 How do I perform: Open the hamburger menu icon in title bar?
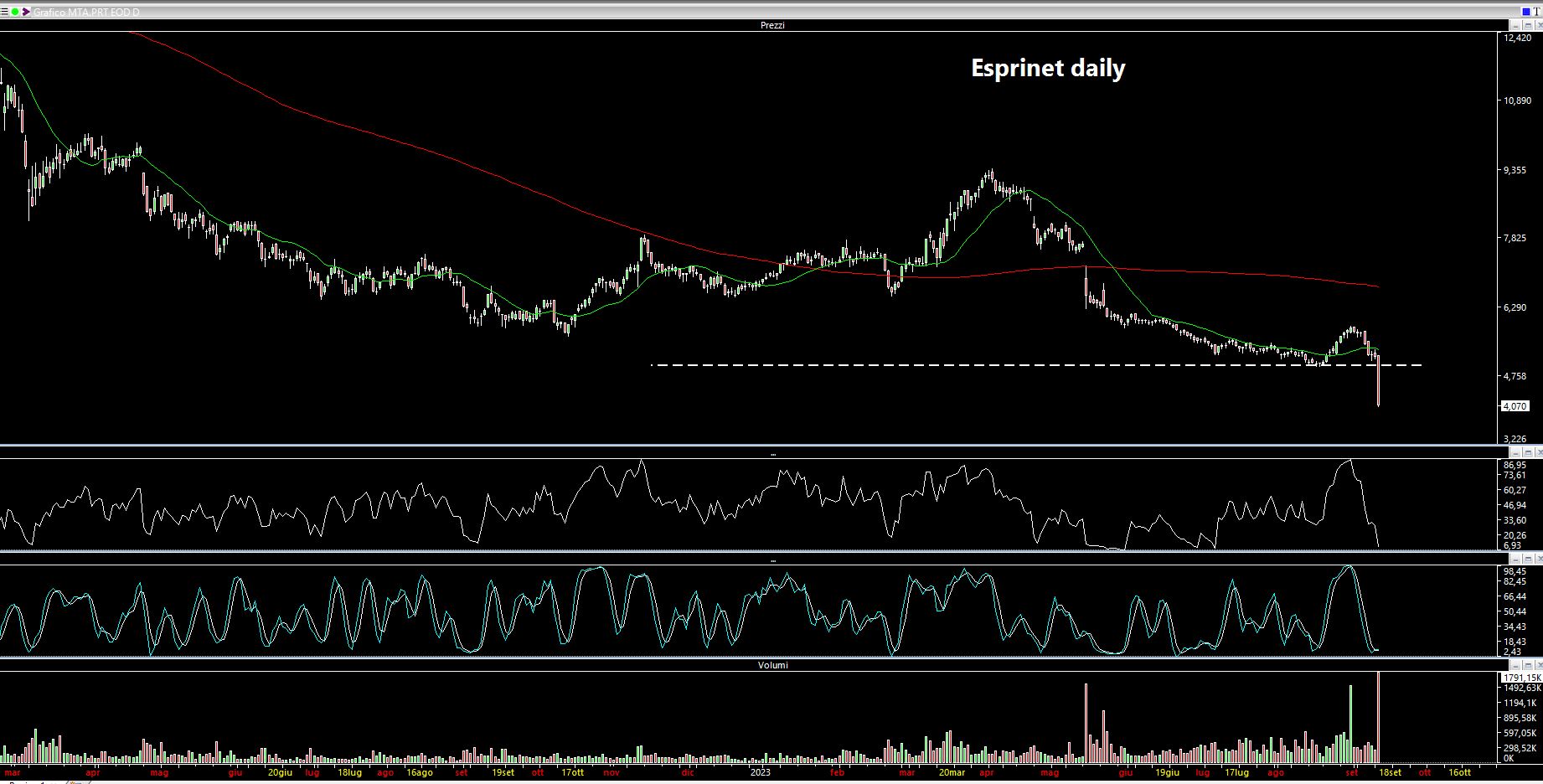click(x=4, y=12)
